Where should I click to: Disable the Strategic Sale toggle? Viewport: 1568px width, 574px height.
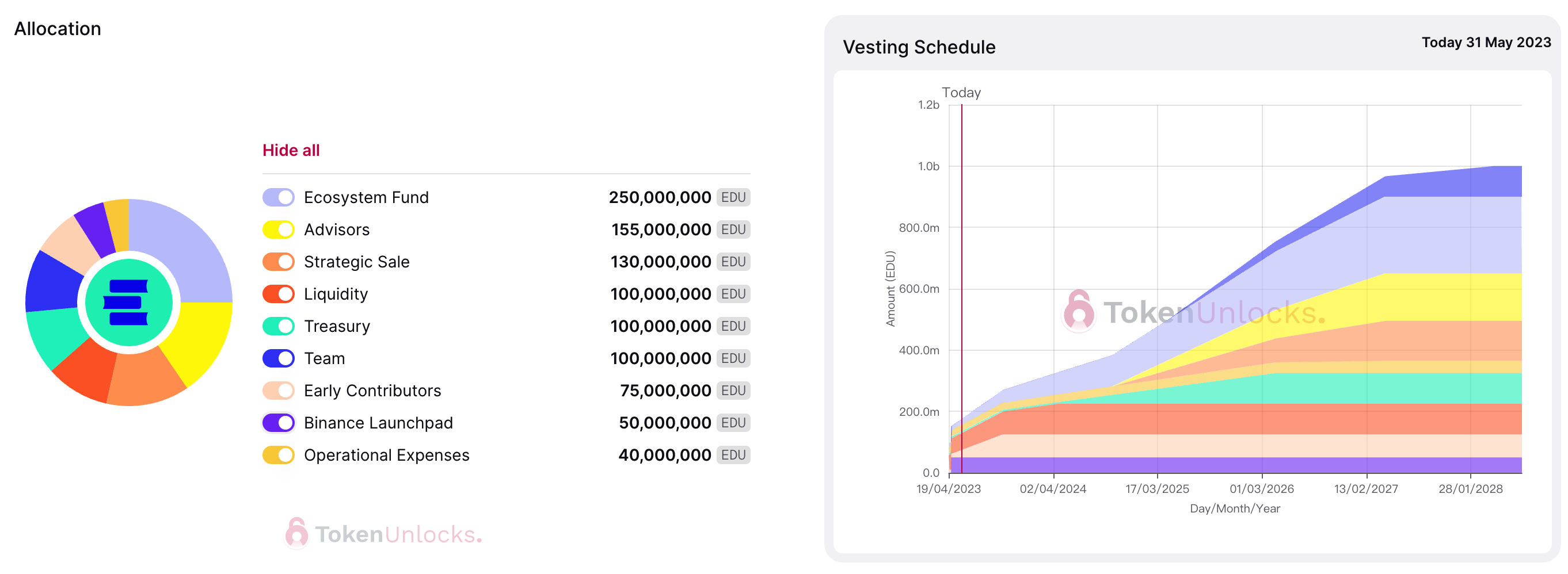pos(278,262)
